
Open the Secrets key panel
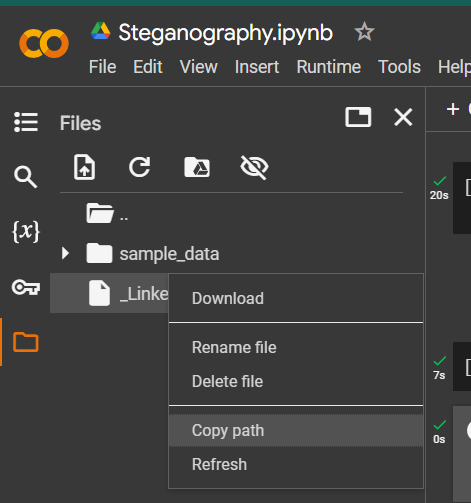26,287
